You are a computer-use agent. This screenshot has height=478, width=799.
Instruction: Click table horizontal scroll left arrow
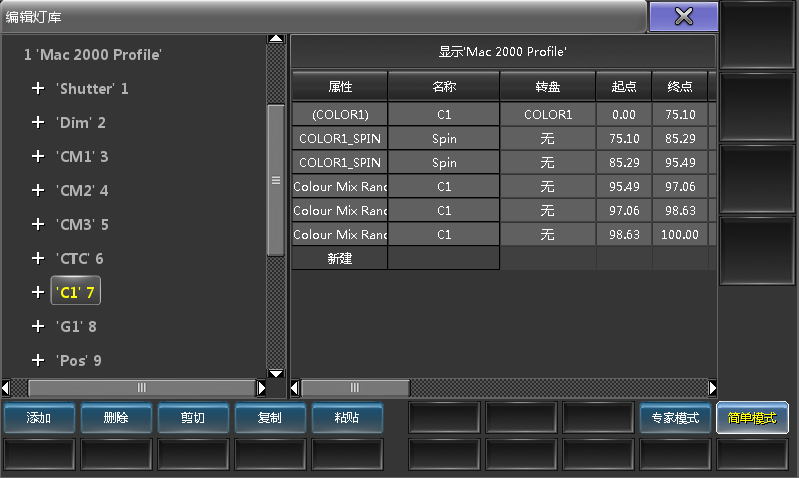point(295,388)
